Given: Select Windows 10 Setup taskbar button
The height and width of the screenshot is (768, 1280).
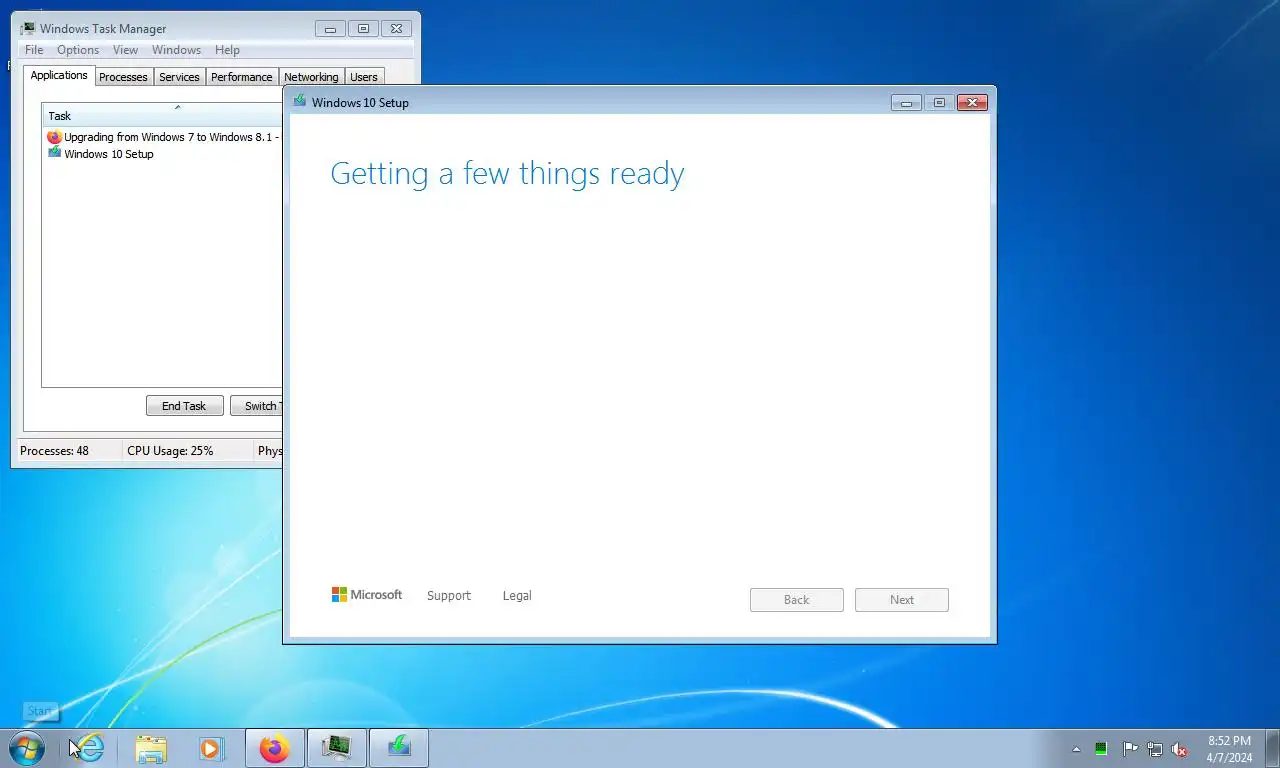Looking at the screenshot, I should [399, 748].
